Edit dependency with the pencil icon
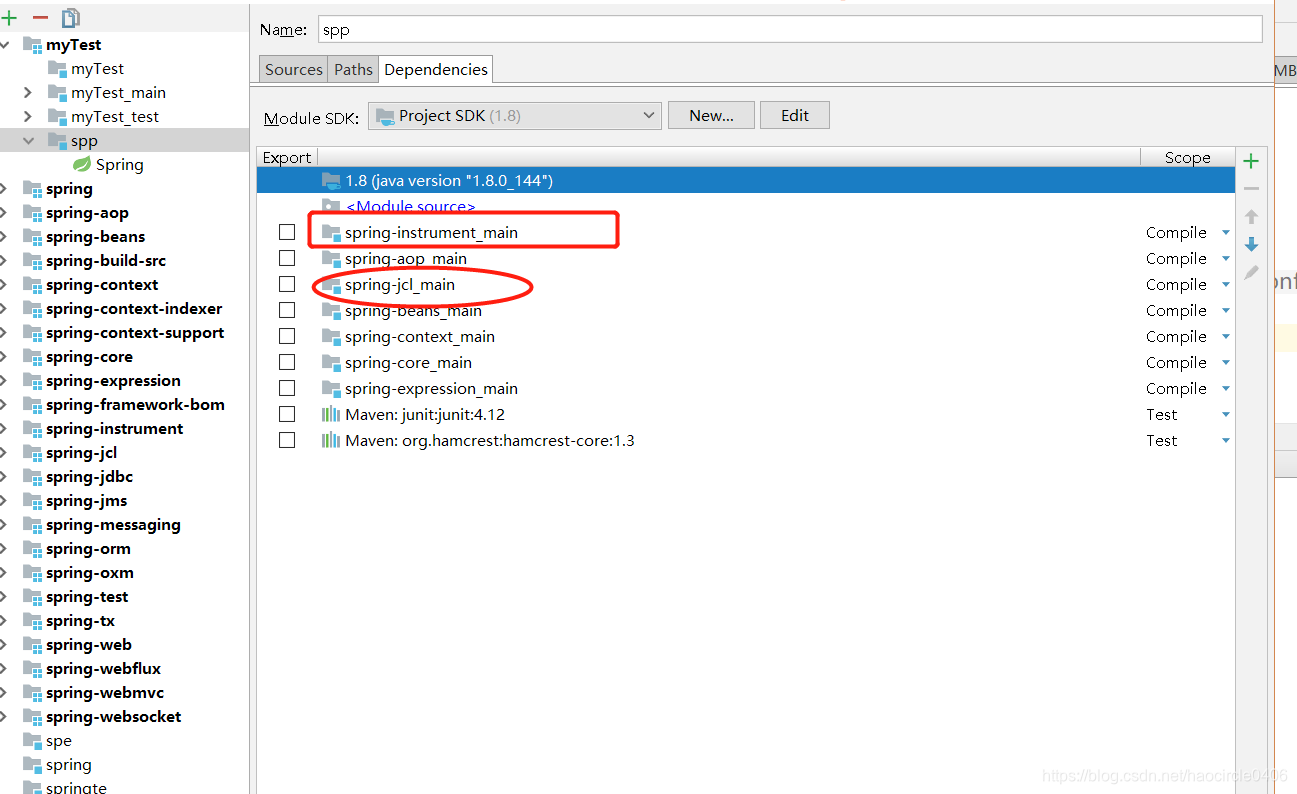1297x794 pixels. [1251, 272]
